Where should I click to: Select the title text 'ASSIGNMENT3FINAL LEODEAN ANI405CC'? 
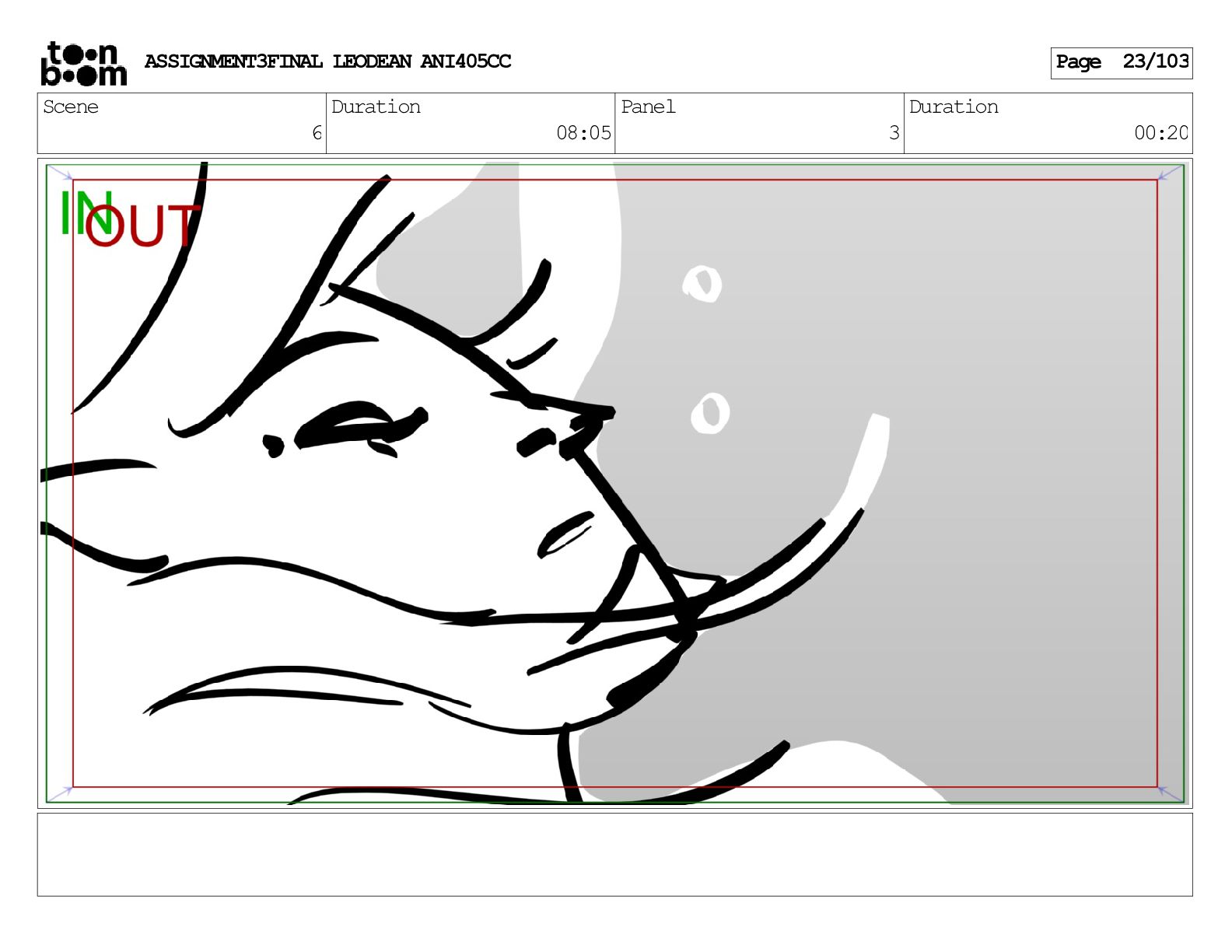pyautogui.click(x=327, y=61)
